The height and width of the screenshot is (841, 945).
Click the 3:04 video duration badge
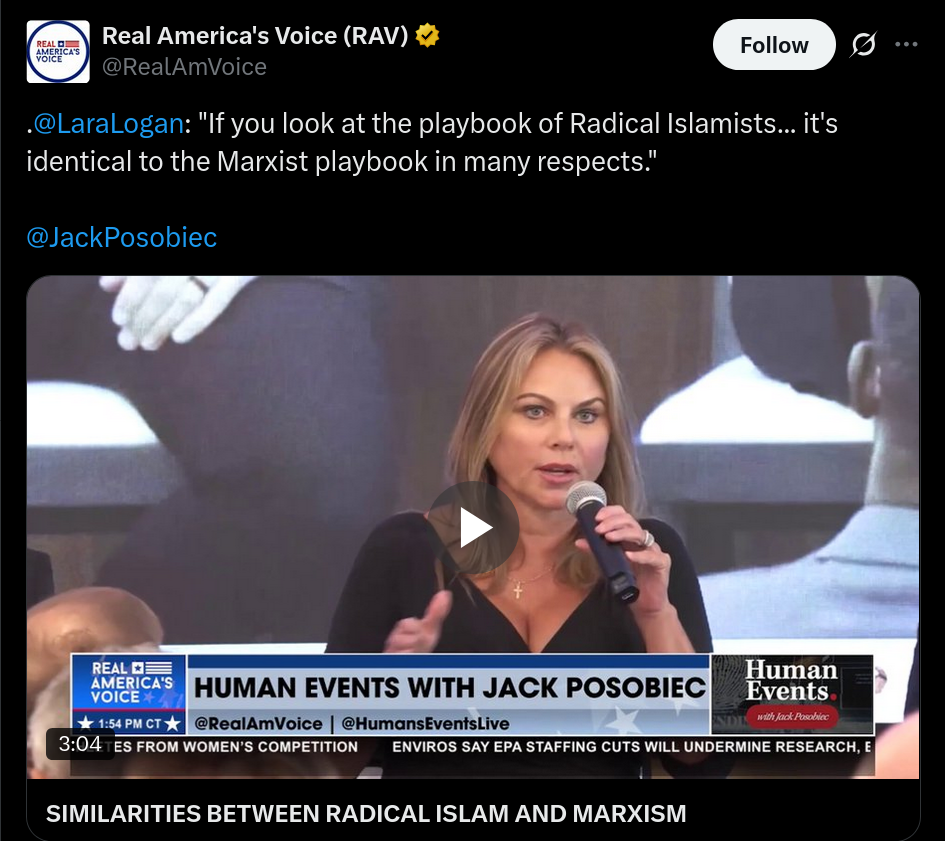80,744
